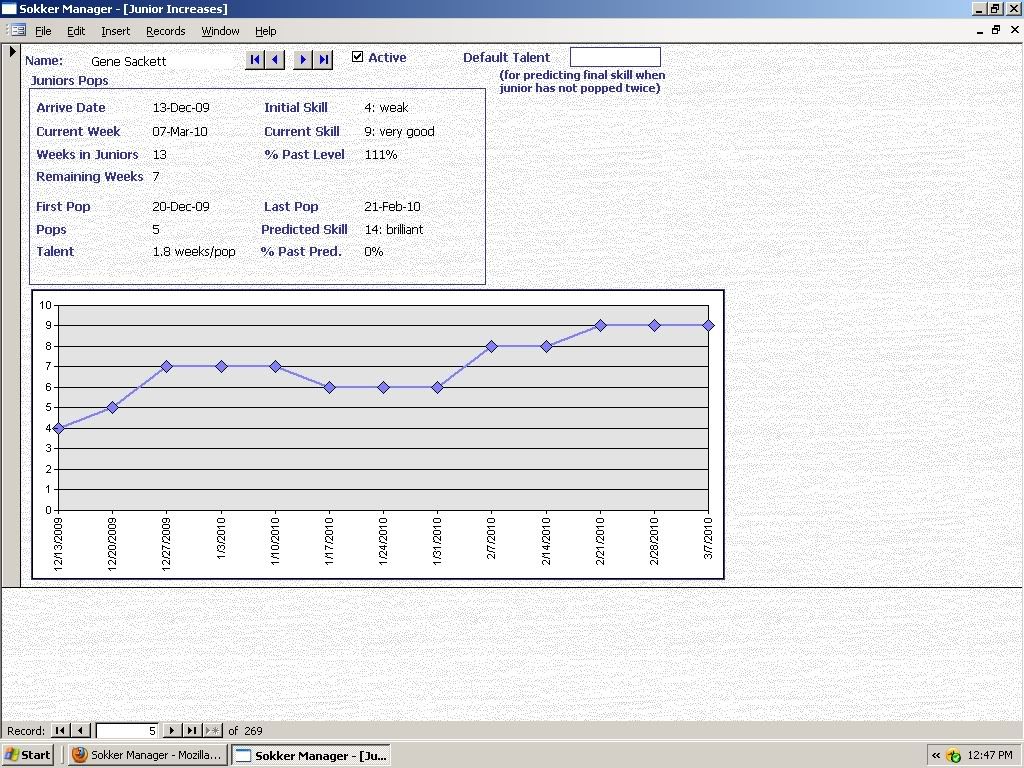
Task: Open the Insert menu
Action: pyautogui.click(x=115, y=31)
